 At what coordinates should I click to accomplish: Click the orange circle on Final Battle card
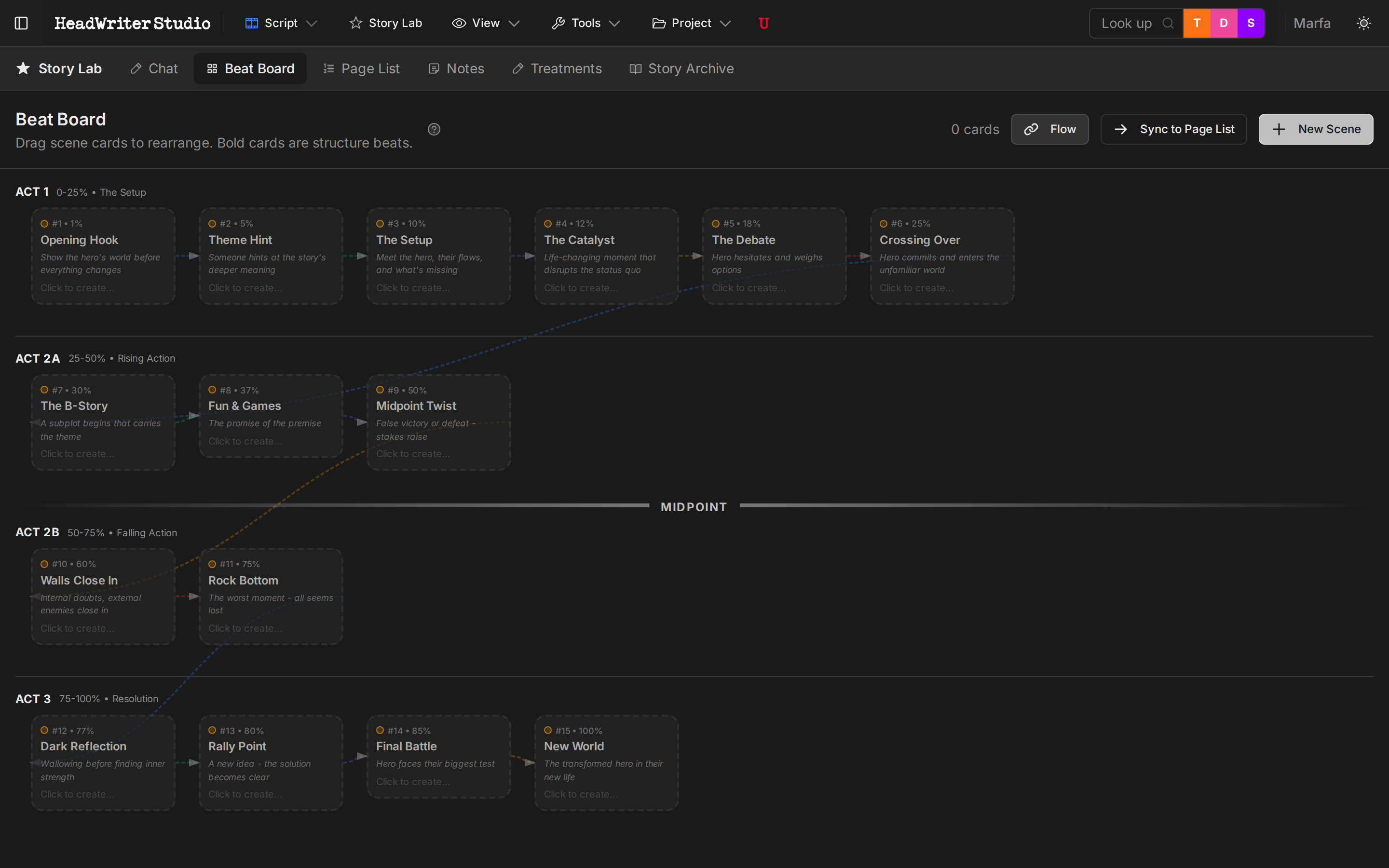click(380, 730)
